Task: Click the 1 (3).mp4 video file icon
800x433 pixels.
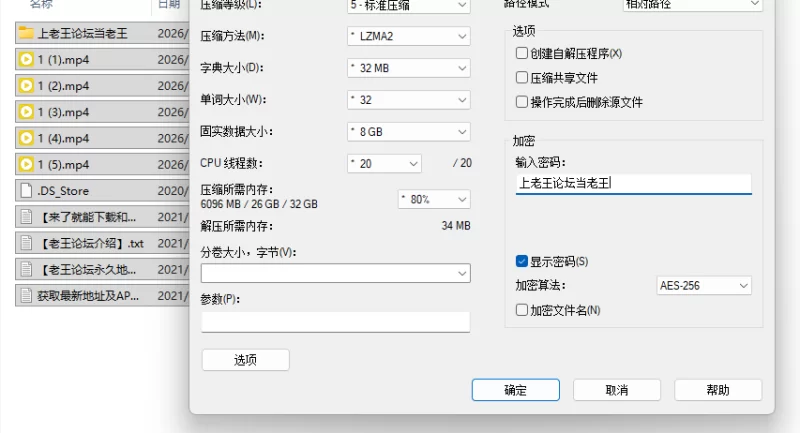Action: [x=26, y=111]
